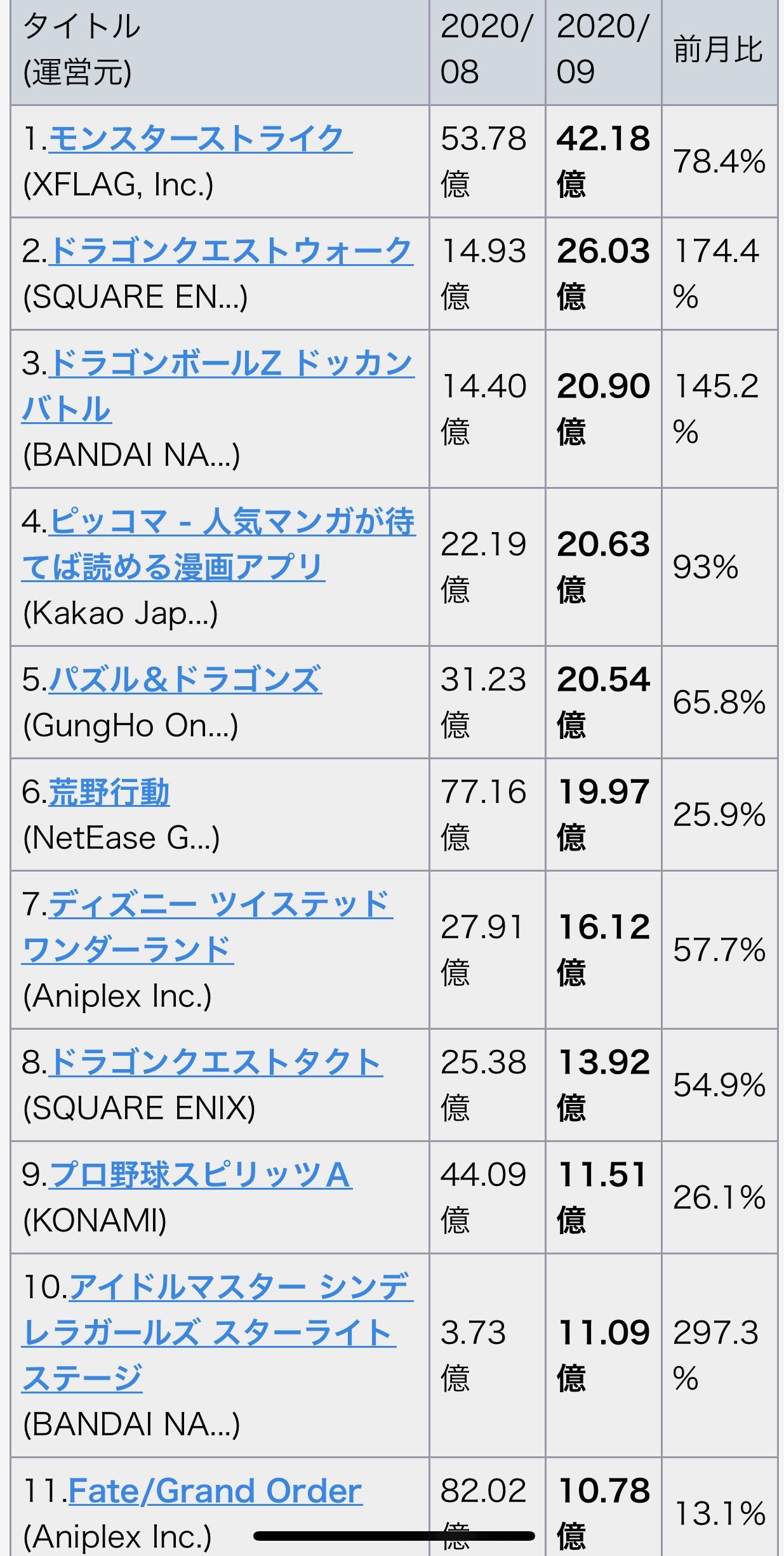Select the 2020/09 column header

click(x=603, y=52)
